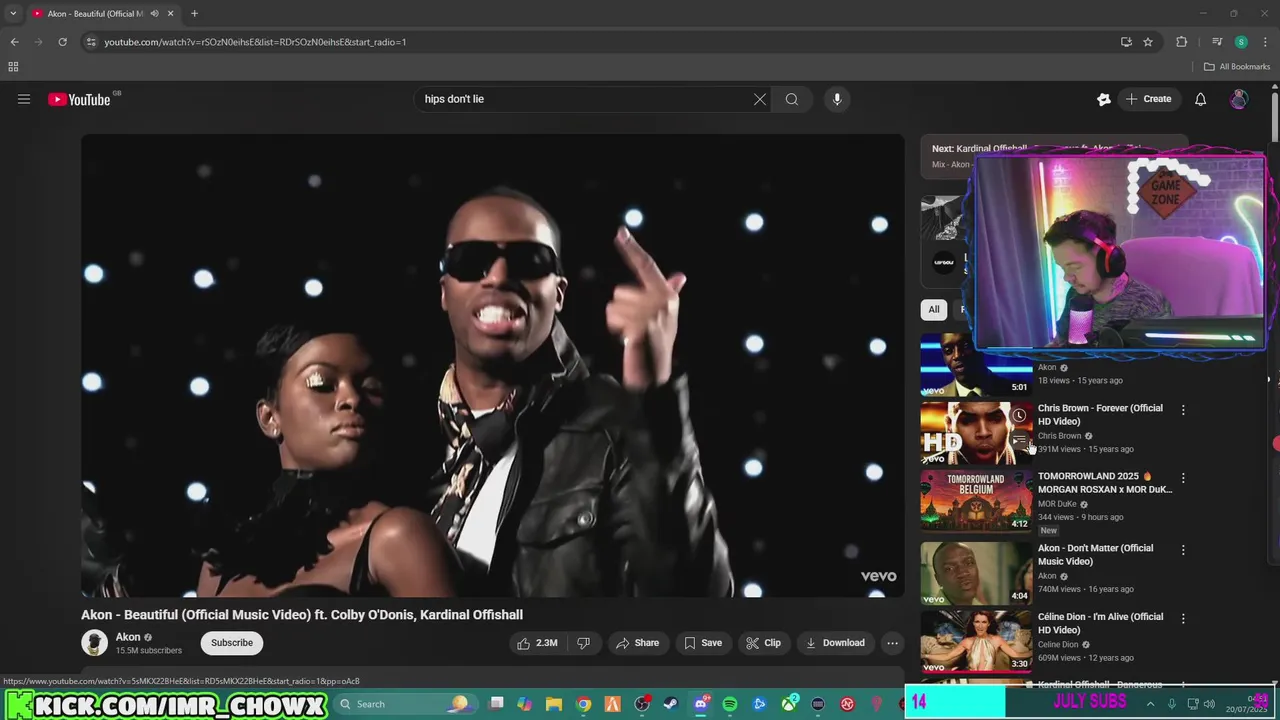
Task: Subscribe to Akon channel
Action: pyautogui.click(x=232, y=643)
